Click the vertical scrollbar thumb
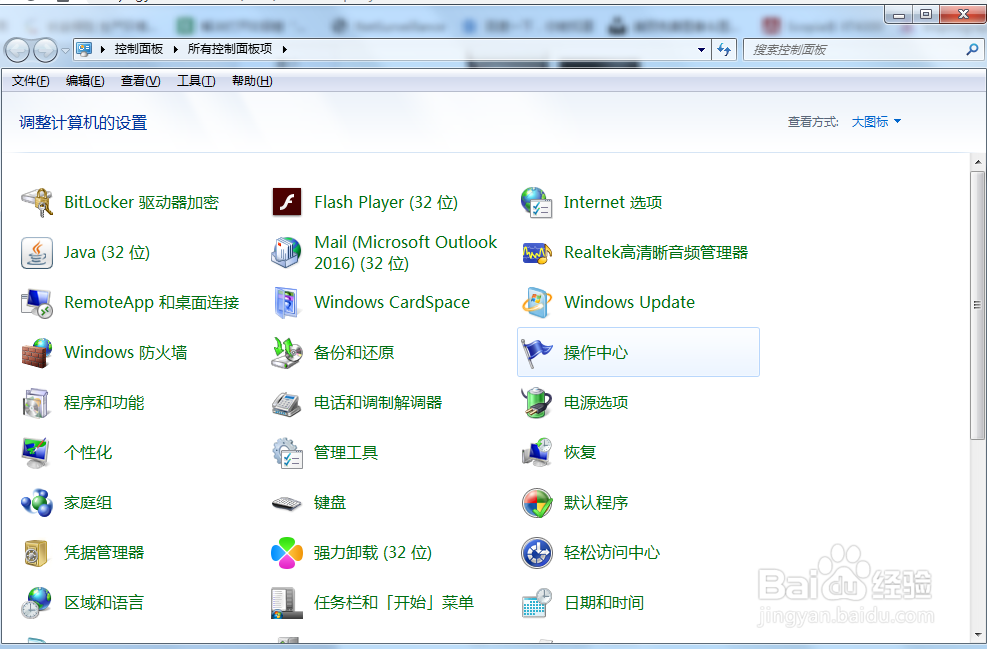The width and height of the screenshot is (987, 649). (x=978, y=305)
